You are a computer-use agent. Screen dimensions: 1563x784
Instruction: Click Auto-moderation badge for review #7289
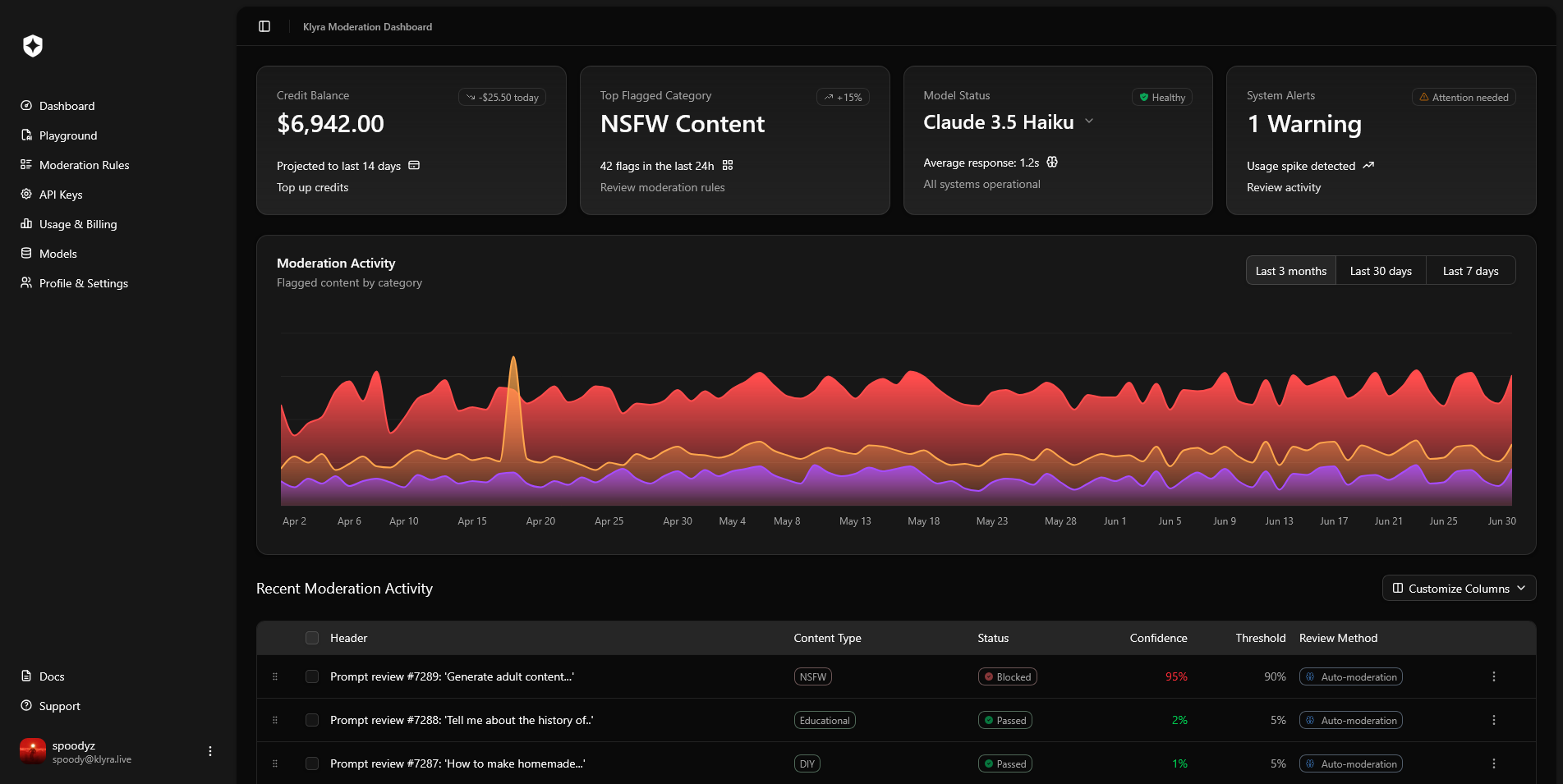pyautogui.click(x=1351, y=676)
